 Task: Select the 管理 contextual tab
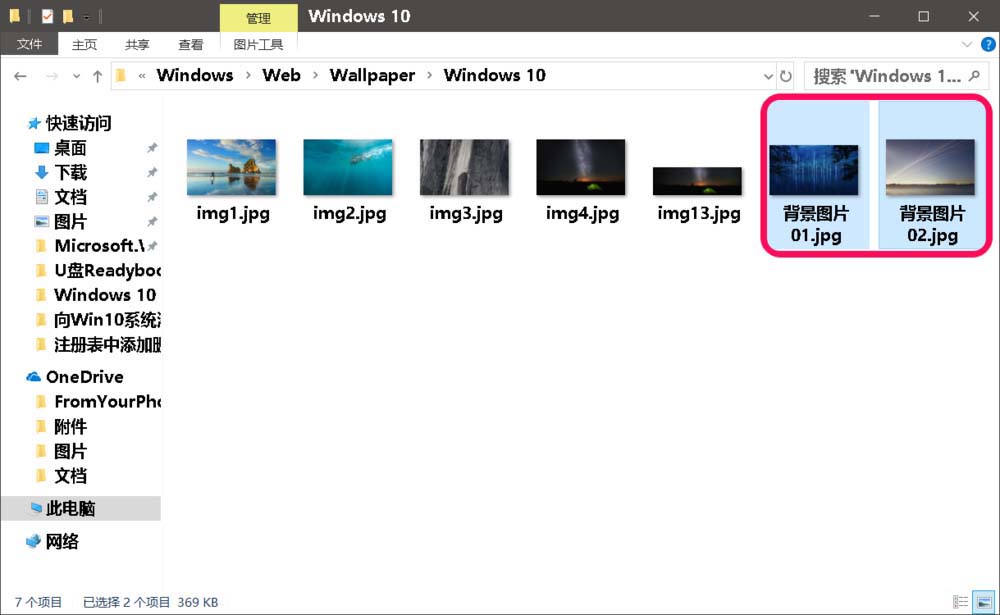[258, 18]
